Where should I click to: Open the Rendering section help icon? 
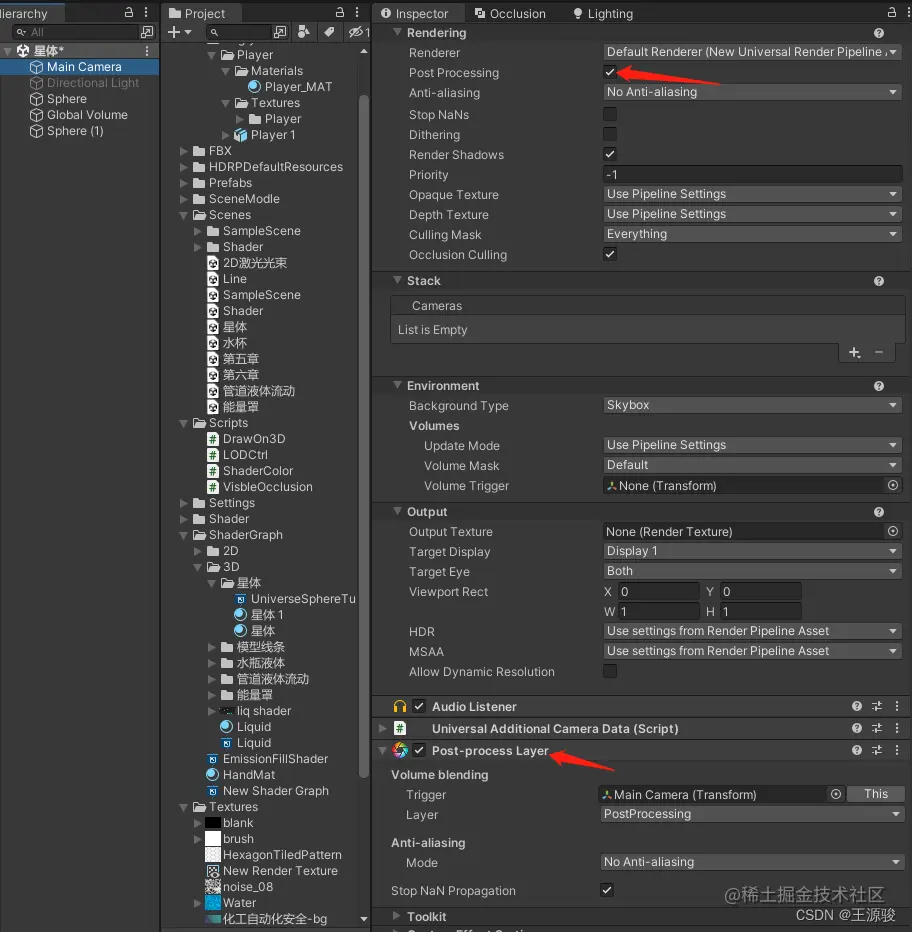click(879, 33)
